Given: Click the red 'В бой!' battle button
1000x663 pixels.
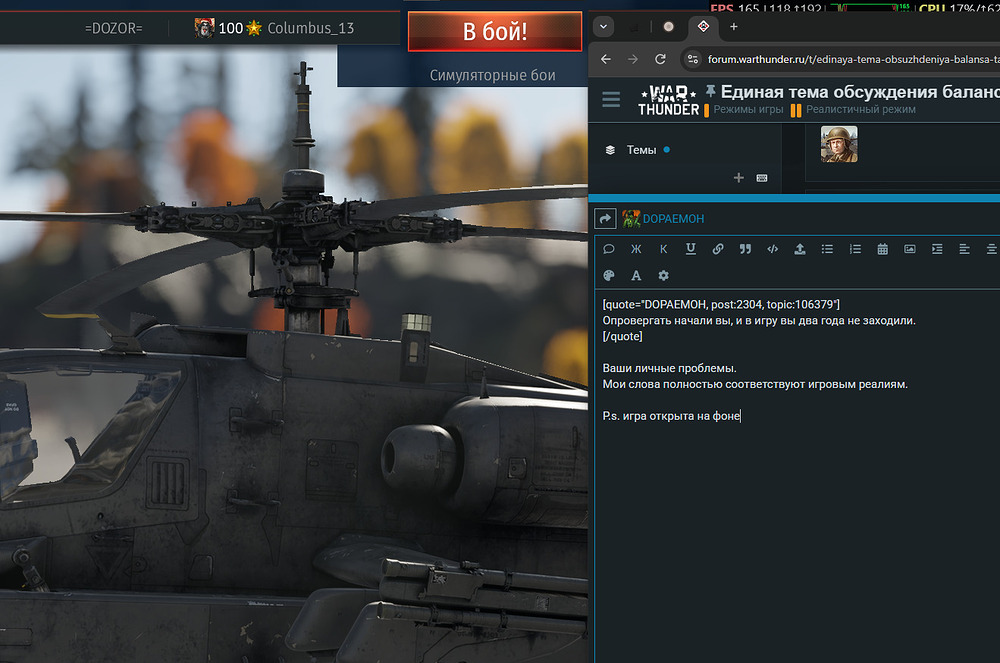Looking at the screenshot, I should coord(495,31).
